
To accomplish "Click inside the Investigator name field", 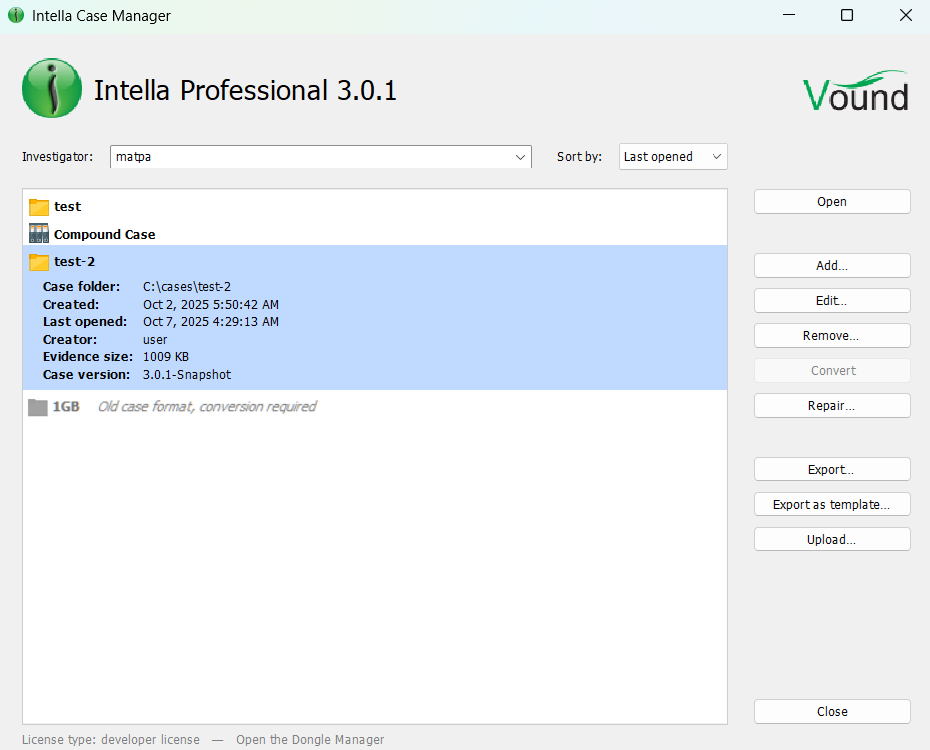I will (x=310, y=157).
